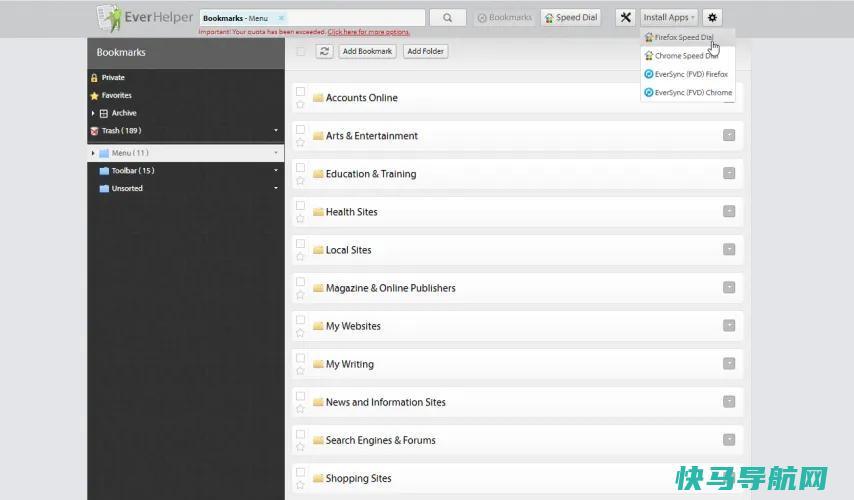Switch to the Bookmarks tab
The width and height of the screenshot is (854, 500).
504,17
